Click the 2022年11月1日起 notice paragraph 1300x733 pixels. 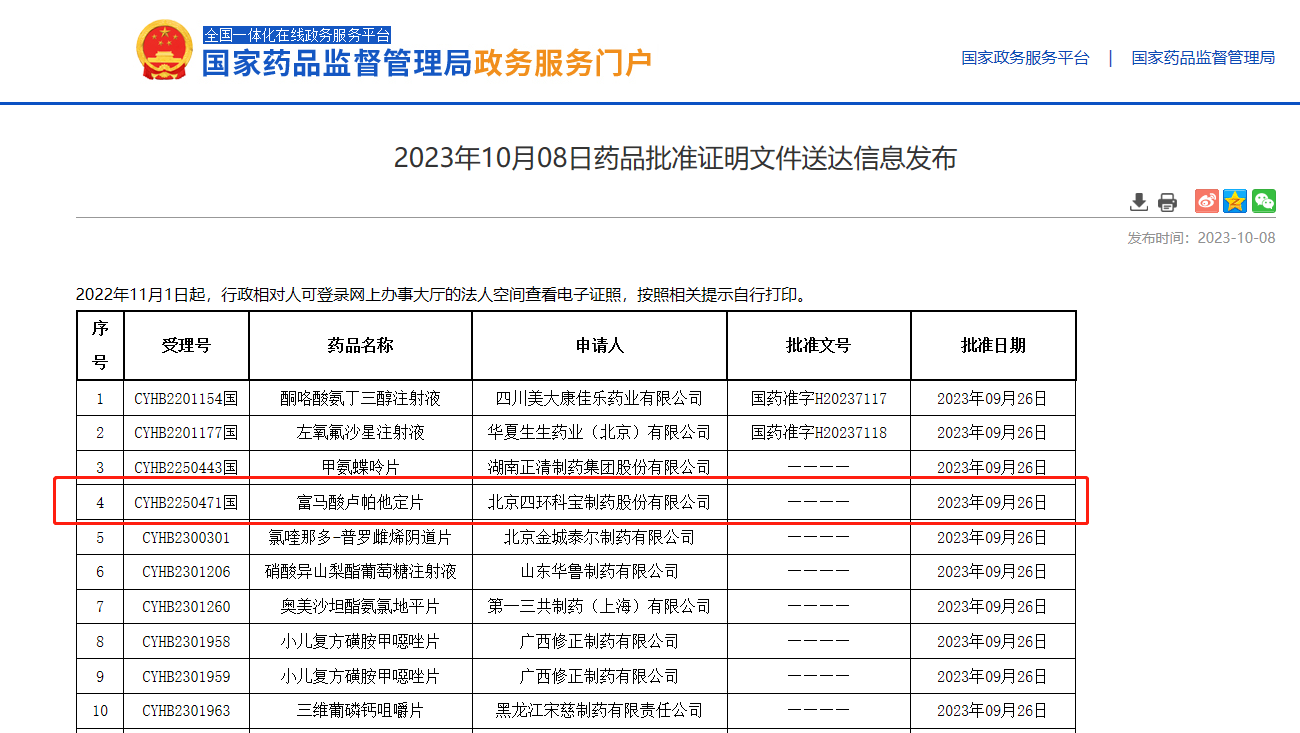[x=441, y=295]
